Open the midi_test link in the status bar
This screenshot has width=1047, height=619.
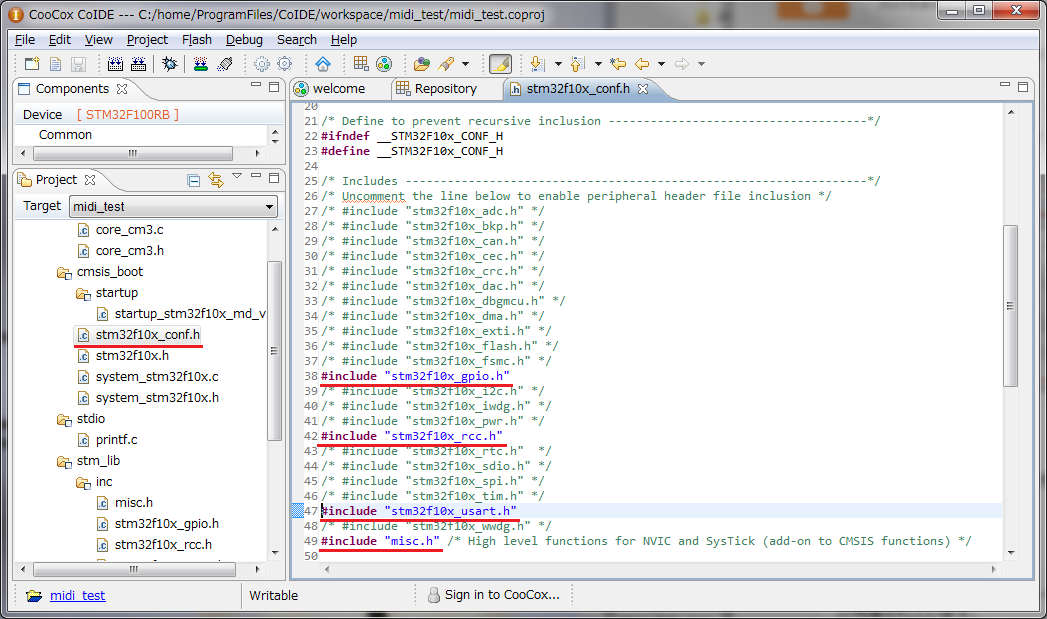pyautogui.click(x=77, y=595)
